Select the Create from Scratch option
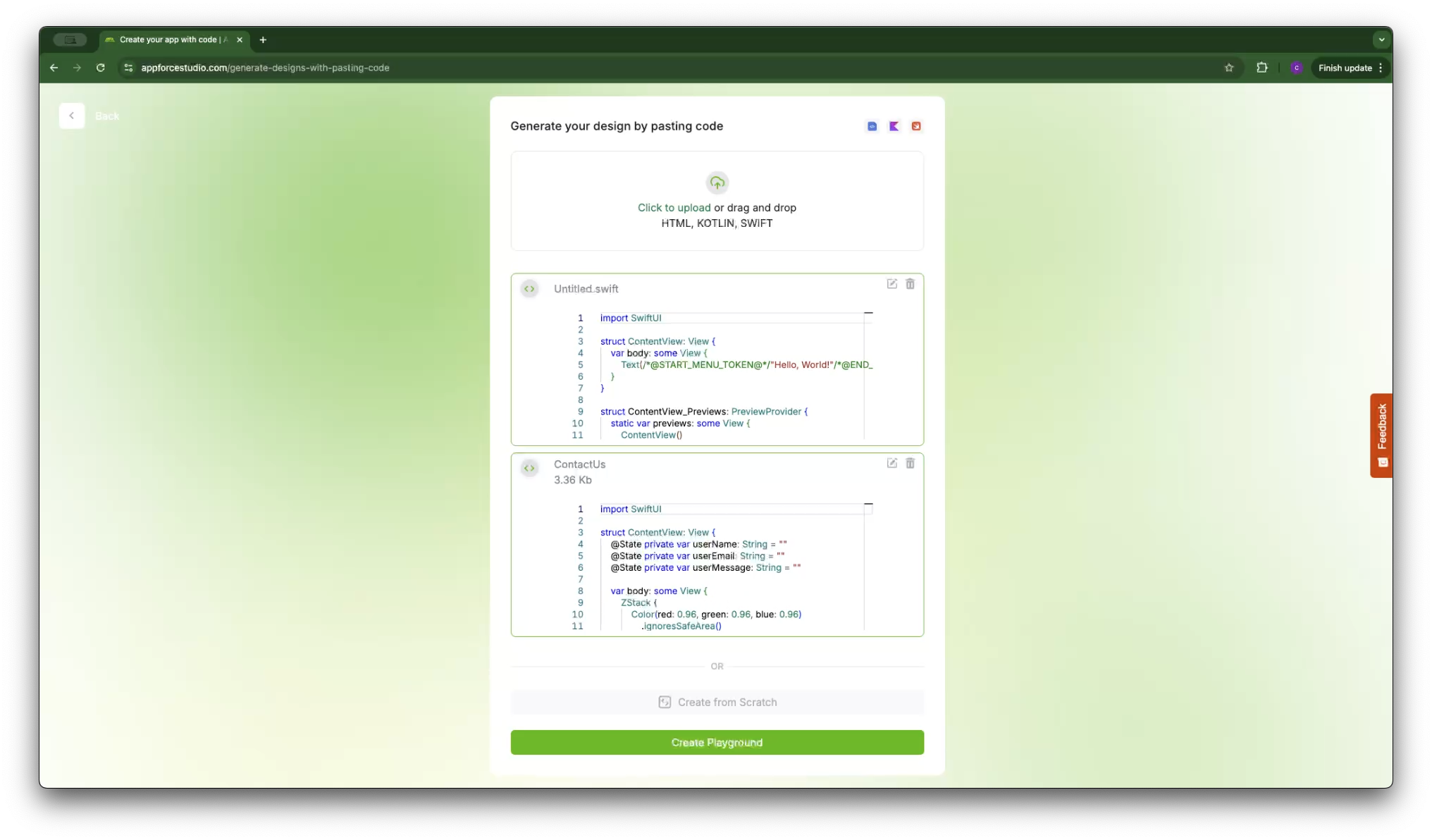1432x840 pixels. coord(717,701)
